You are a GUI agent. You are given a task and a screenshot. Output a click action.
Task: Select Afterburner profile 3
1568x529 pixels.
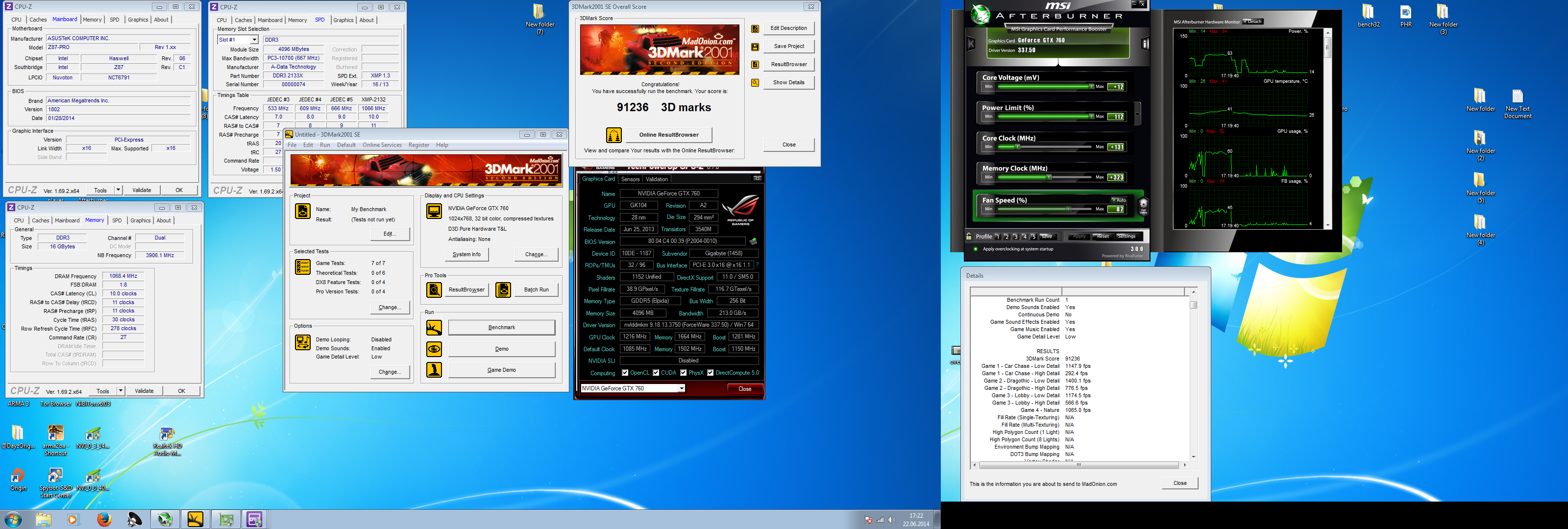[x=1015, y=236]
